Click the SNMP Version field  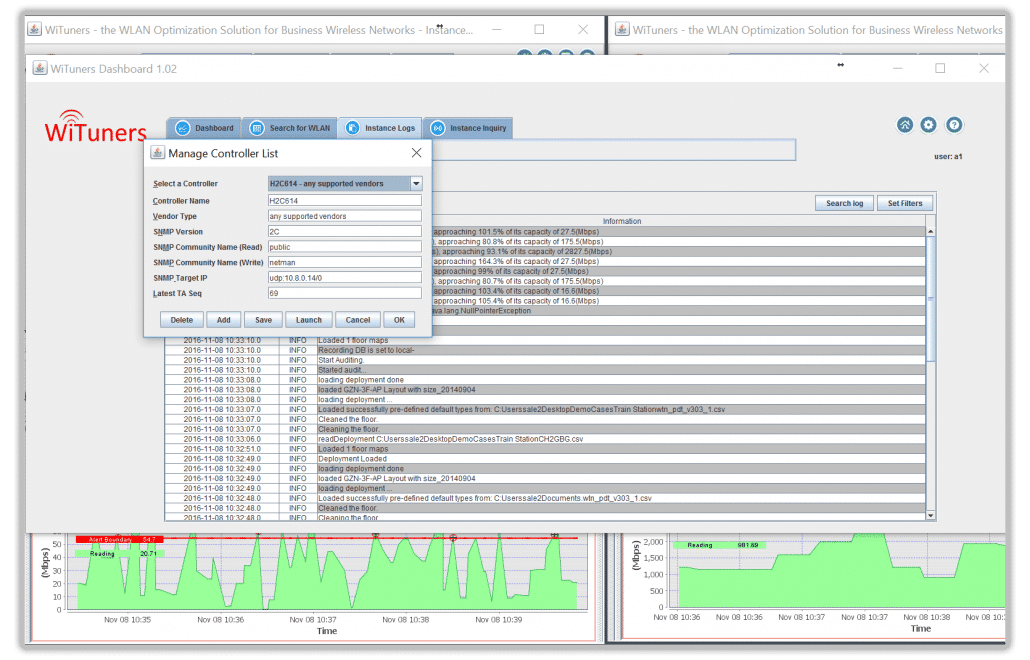[345, 232]
